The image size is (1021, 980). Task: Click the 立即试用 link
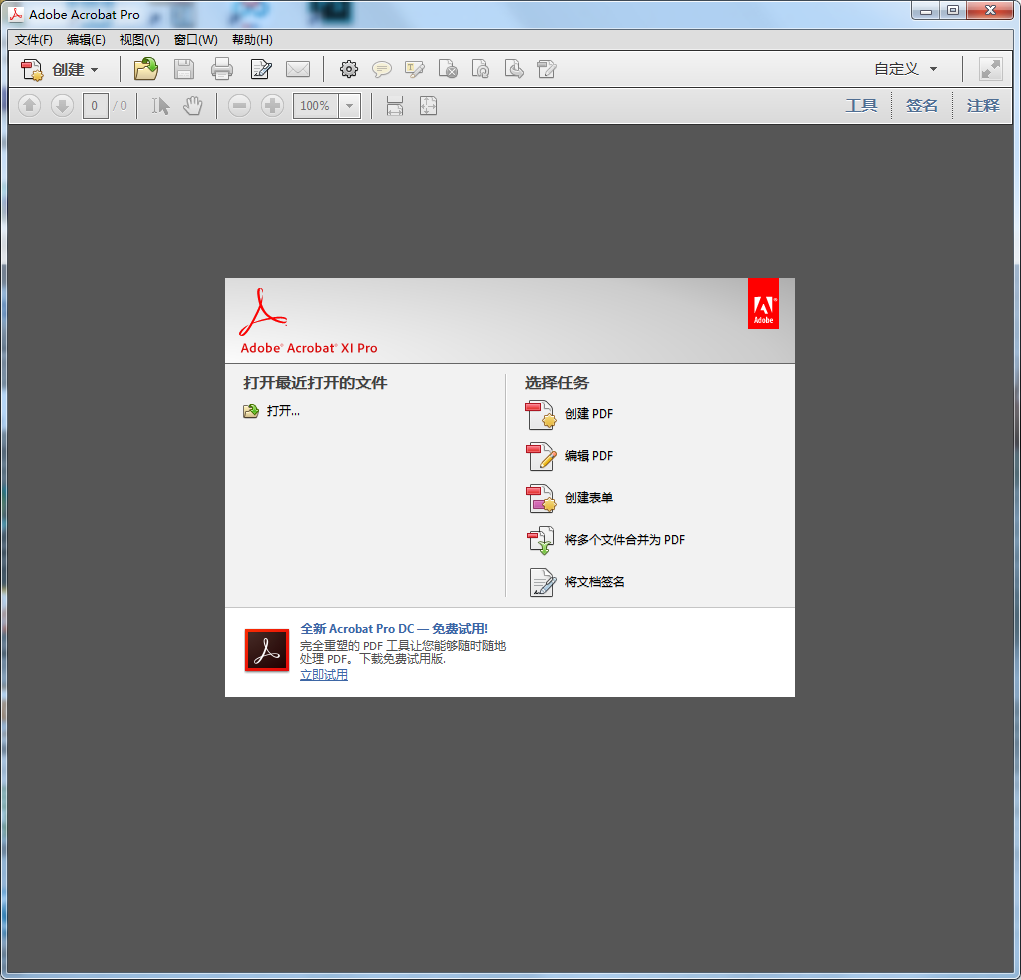(x=324, y=675)
